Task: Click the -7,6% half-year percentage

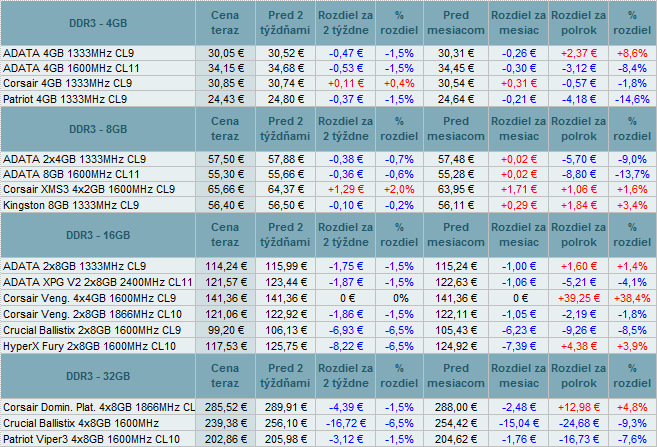Action: coord(632,439)
